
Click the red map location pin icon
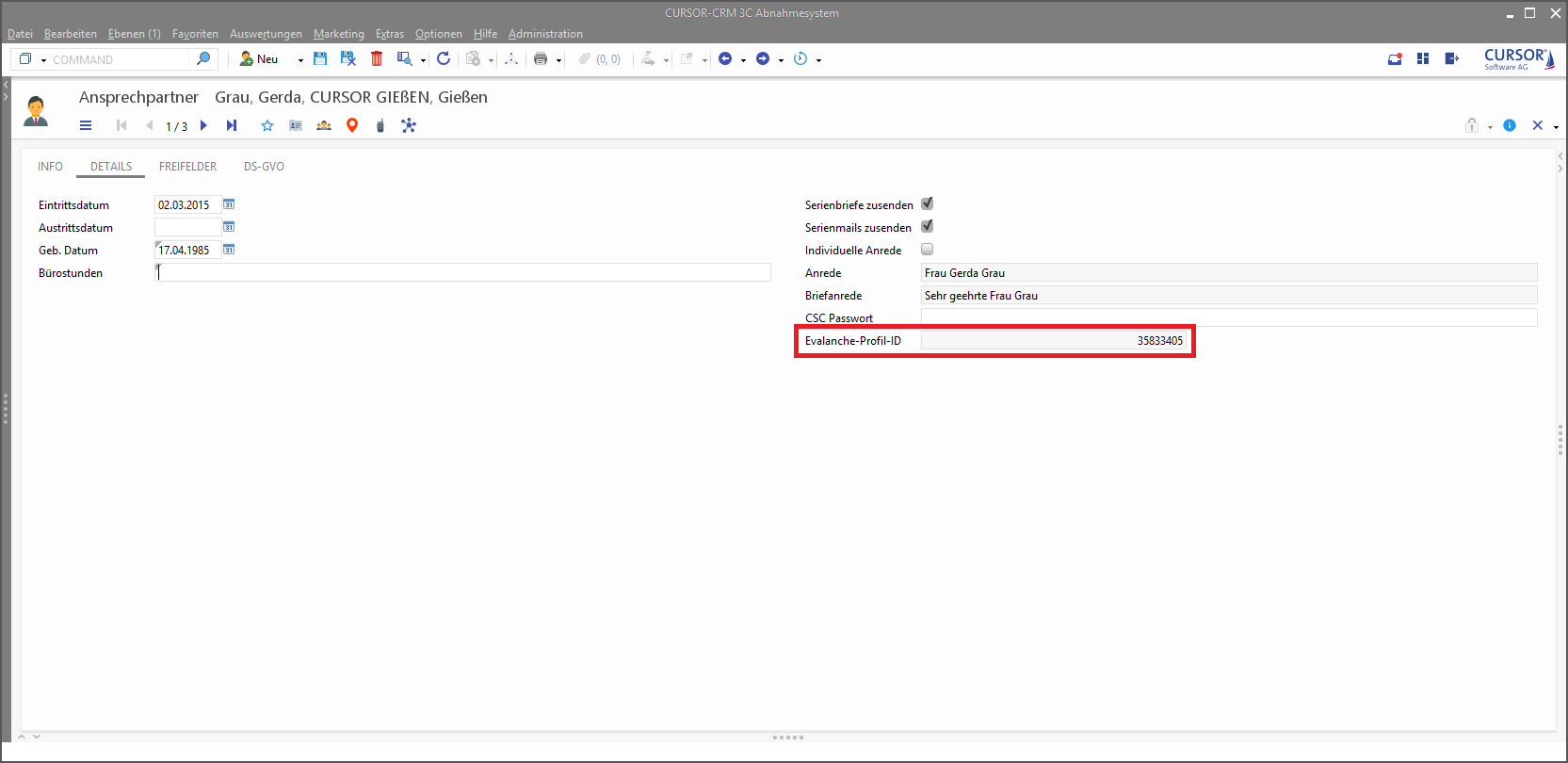coord(352,125)
